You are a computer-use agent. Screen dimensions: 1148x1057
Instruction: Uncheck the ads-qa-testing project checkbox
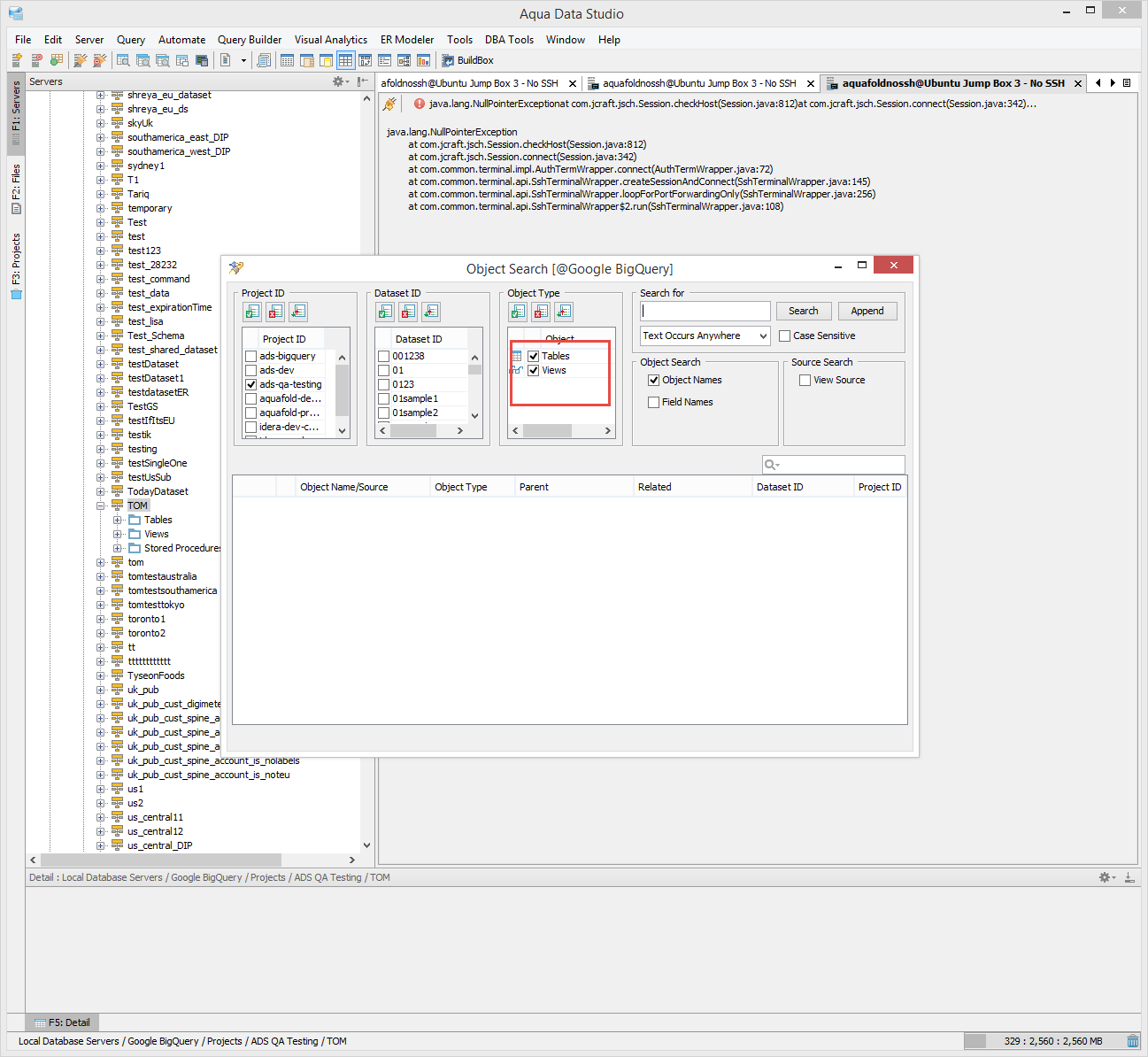click(x=251, y=384)
